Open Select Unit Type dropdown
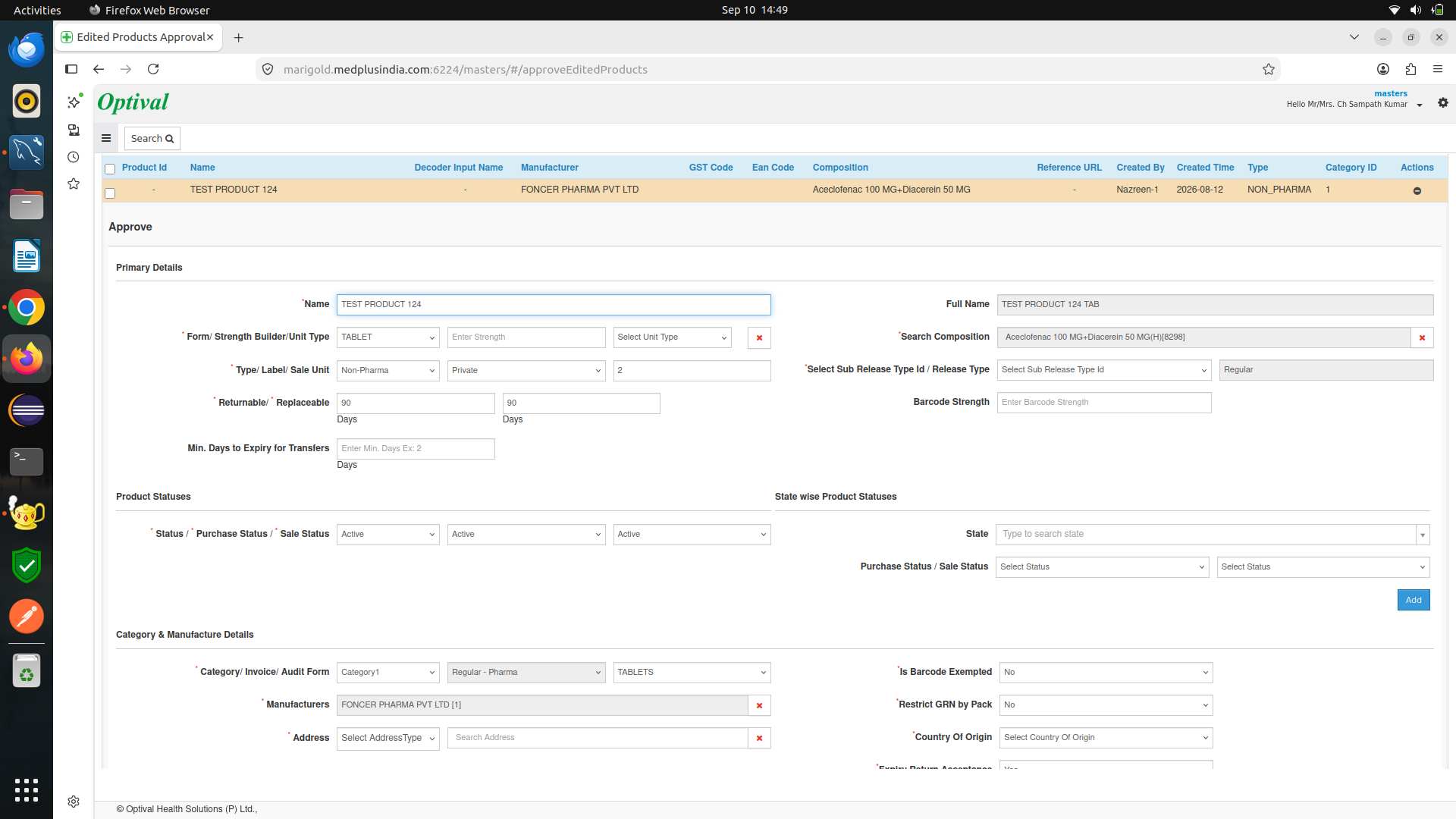The height and width of the screenshot is (819, 1456). click(672, 337)
